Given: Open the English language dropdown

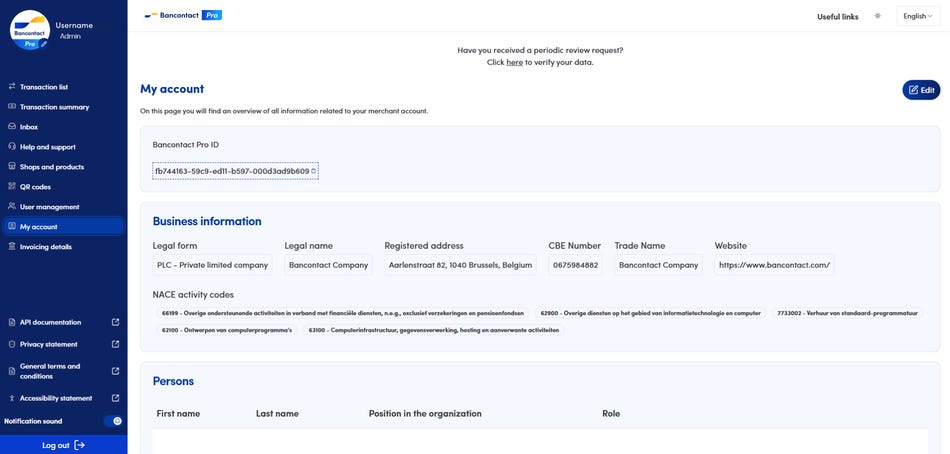Looking at the screenshot, I should click(917, 16).
